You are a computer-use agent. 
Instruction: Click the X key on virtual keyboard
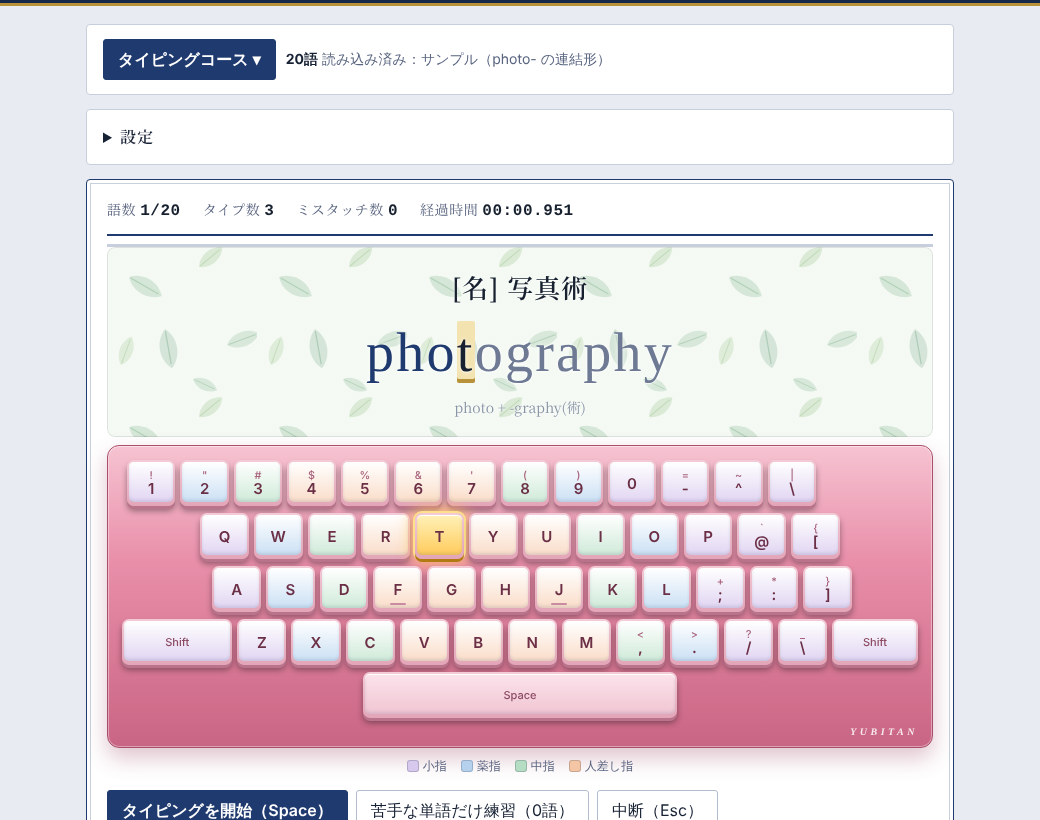316,642
